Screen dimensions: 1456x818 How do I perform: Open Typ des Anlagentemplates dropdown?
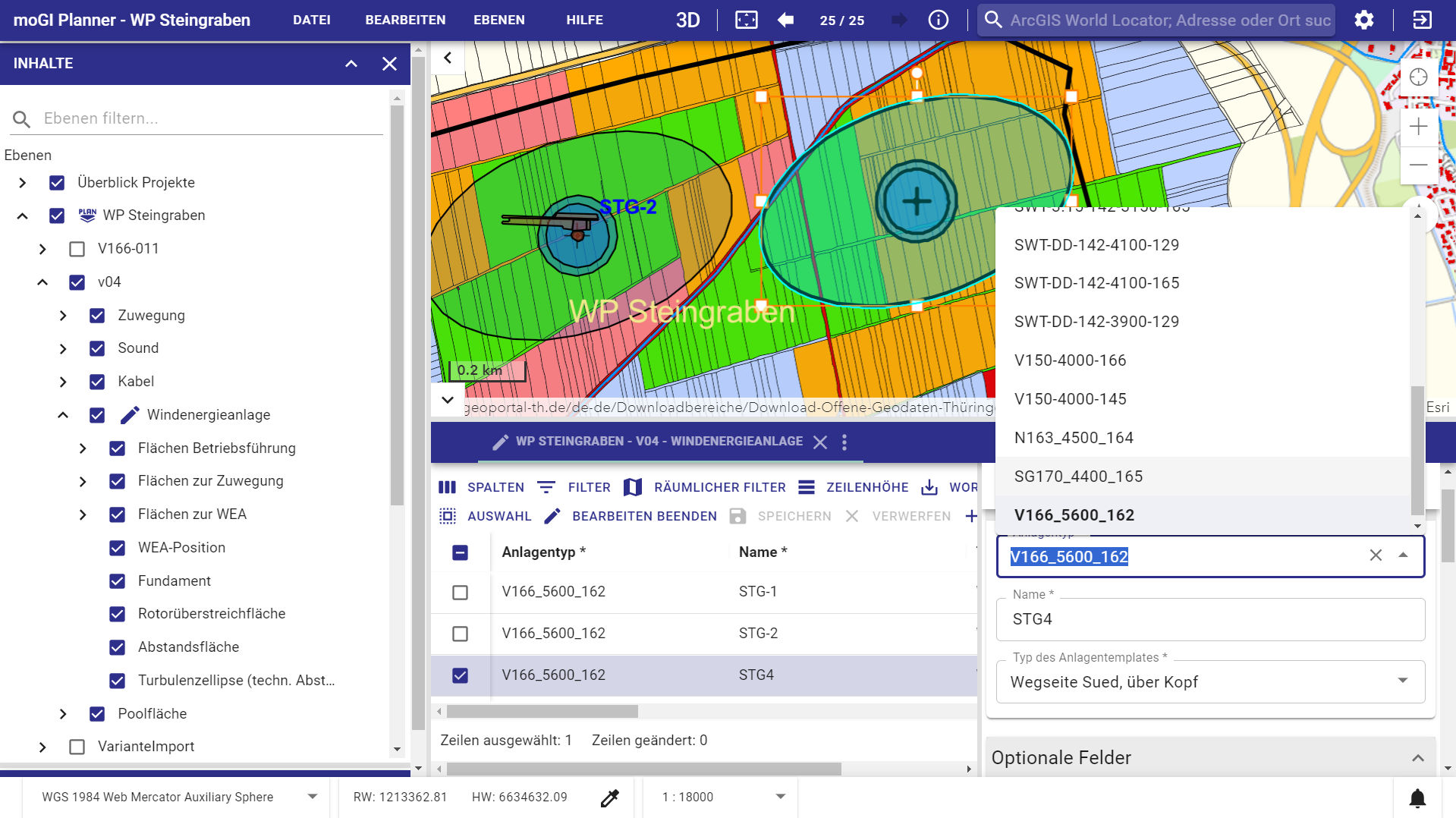click(x=1210, y=681)
